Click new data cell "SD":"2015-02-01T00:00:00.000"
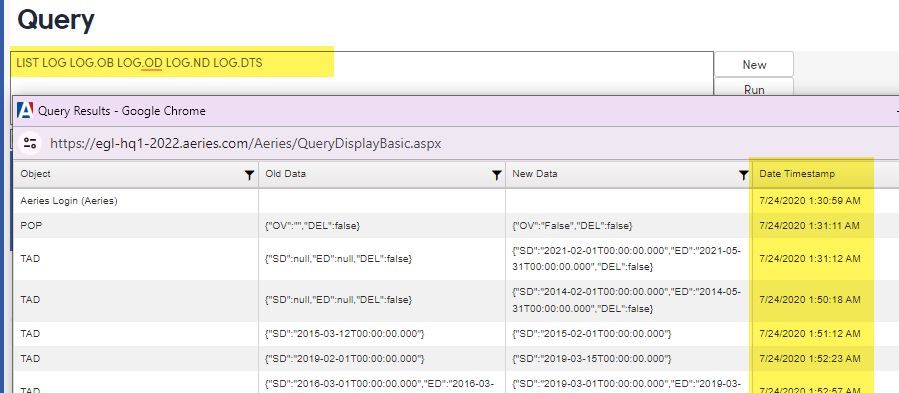 tap(628, 333)
